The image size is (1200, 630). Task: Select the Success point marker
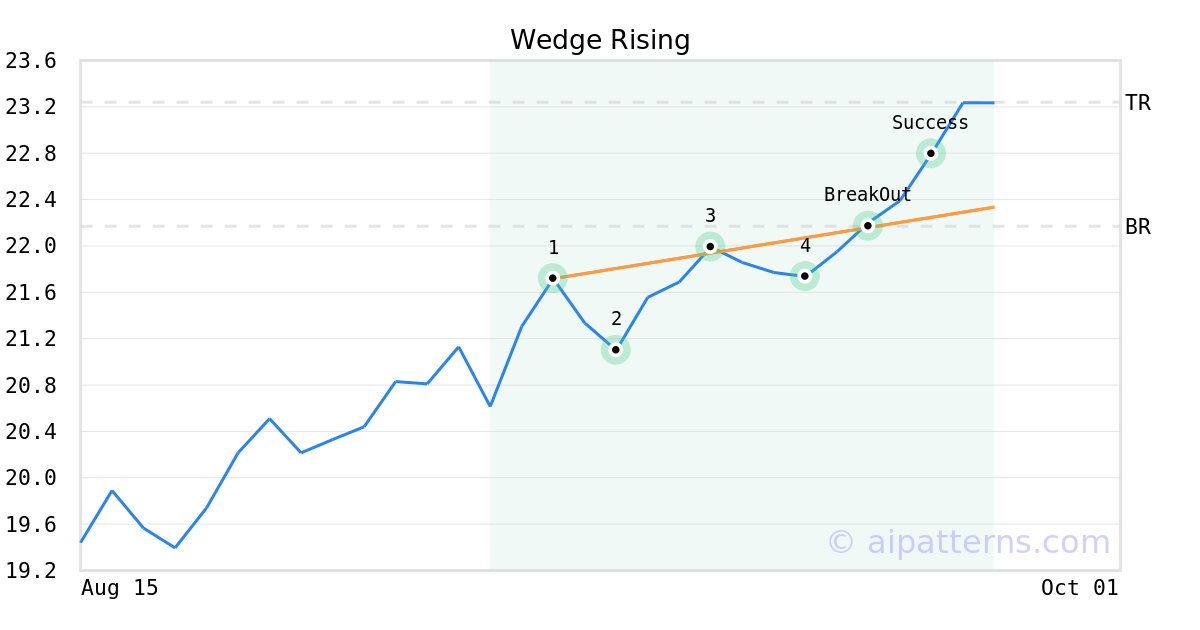tap(930, 153)
